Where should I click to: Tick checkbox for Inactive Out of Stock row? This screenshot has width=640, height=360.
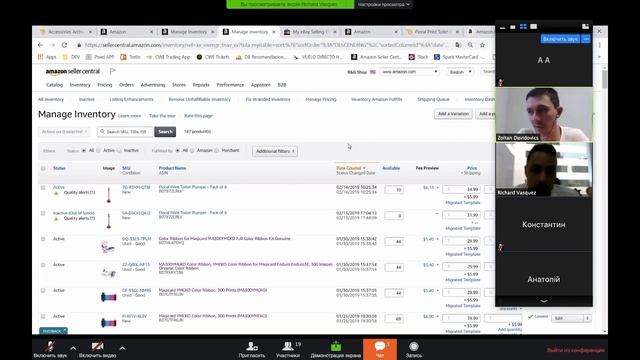tap(43, 213)
